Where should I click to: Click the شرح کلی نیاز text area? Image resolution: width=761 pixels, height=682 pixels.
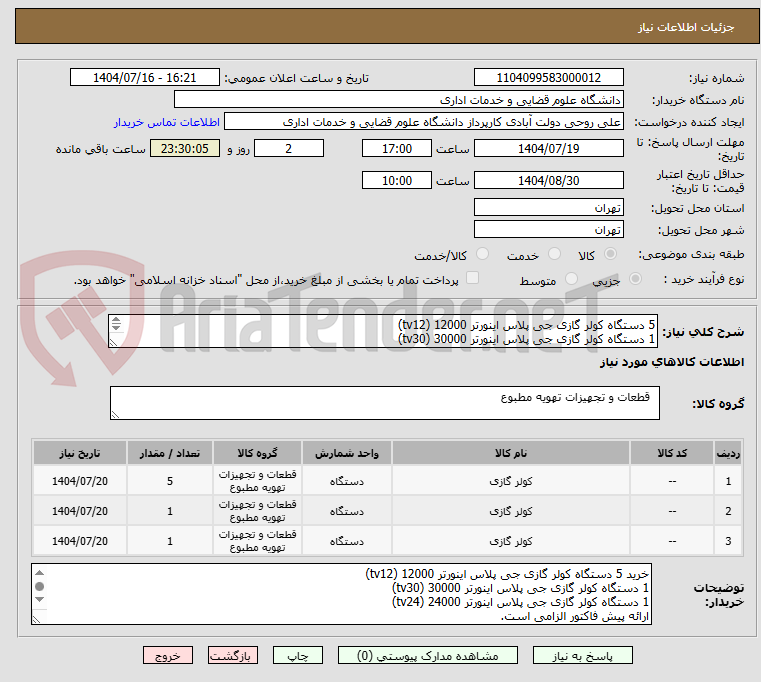pos(383,332)
